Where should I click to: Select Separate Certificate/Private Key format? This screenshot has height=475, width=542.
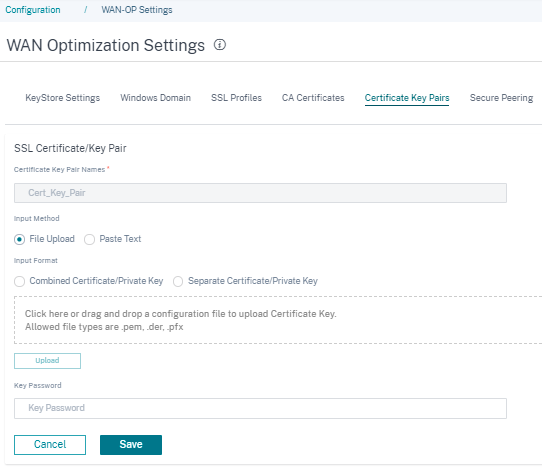pos(178,281)
